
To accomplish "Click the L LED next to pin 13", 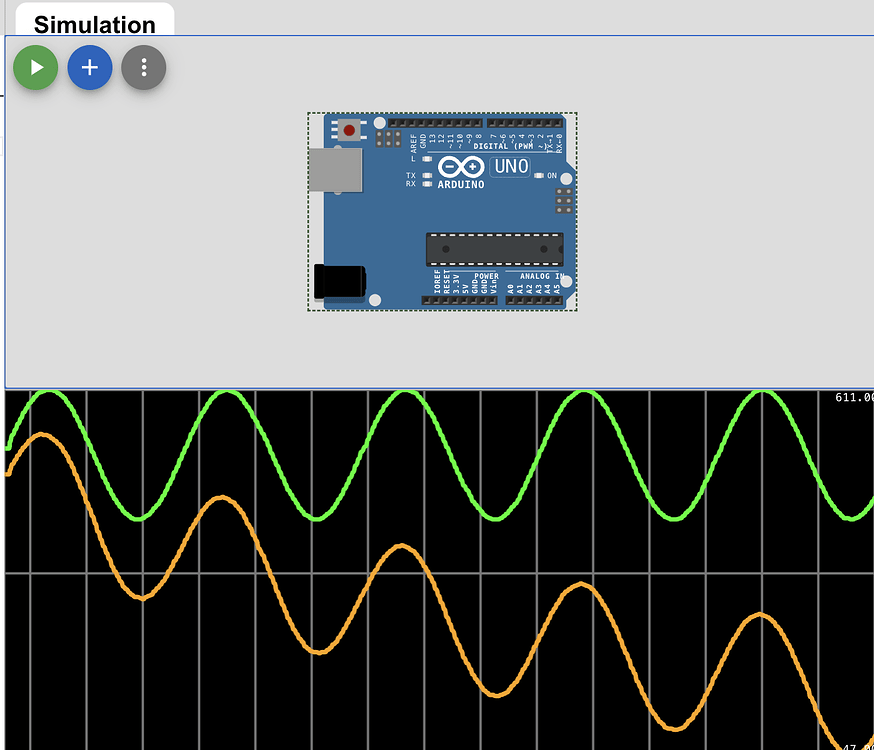I will click(x=426, y=158).
